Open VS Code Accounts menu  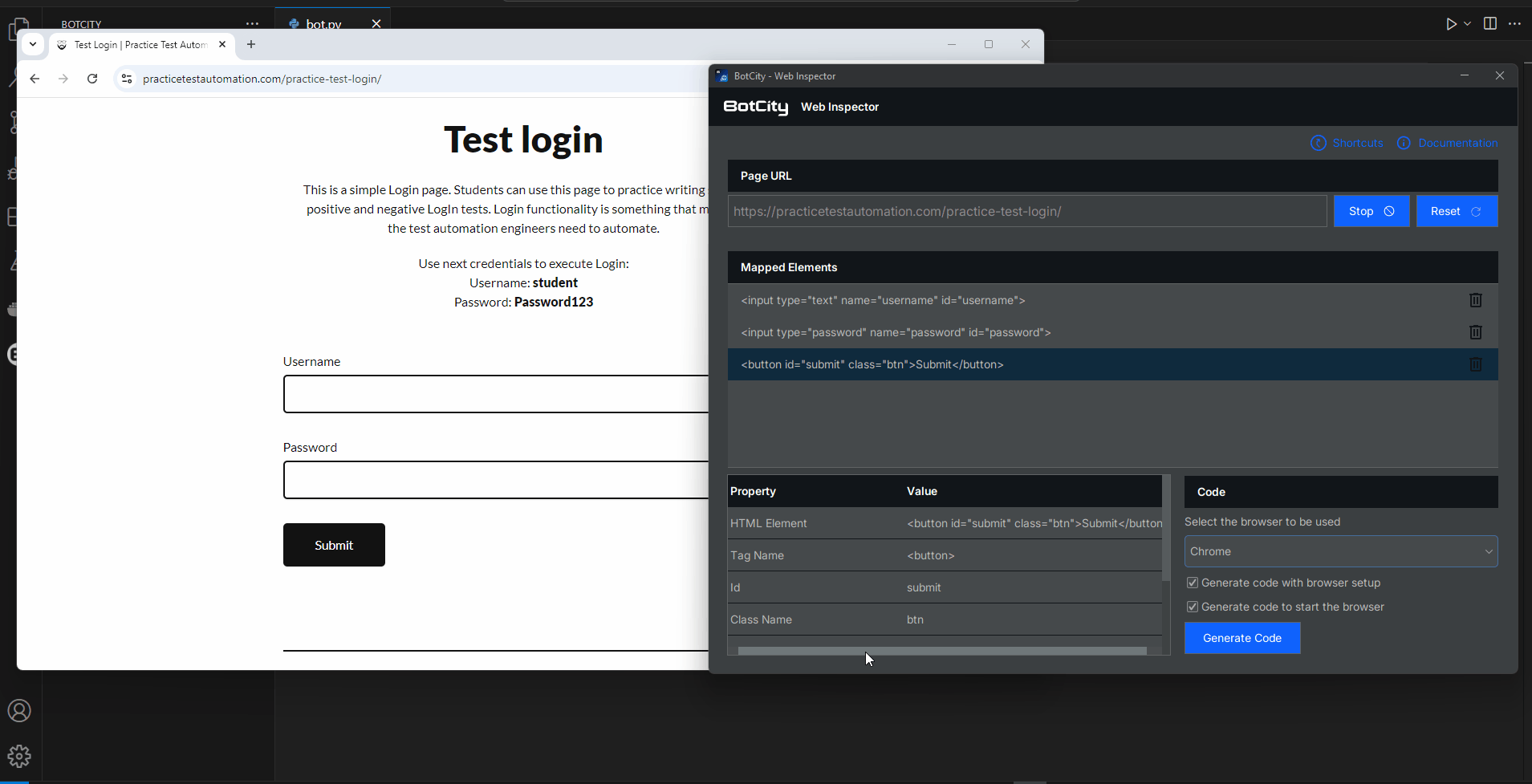click(x=19, y=711)
